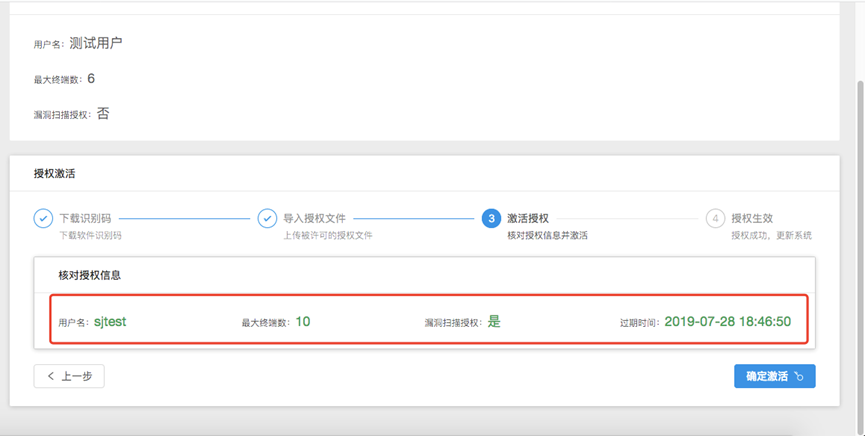Select the 测试用户 username text
This screenshot has width=865, height=436.
coord(96,43)
